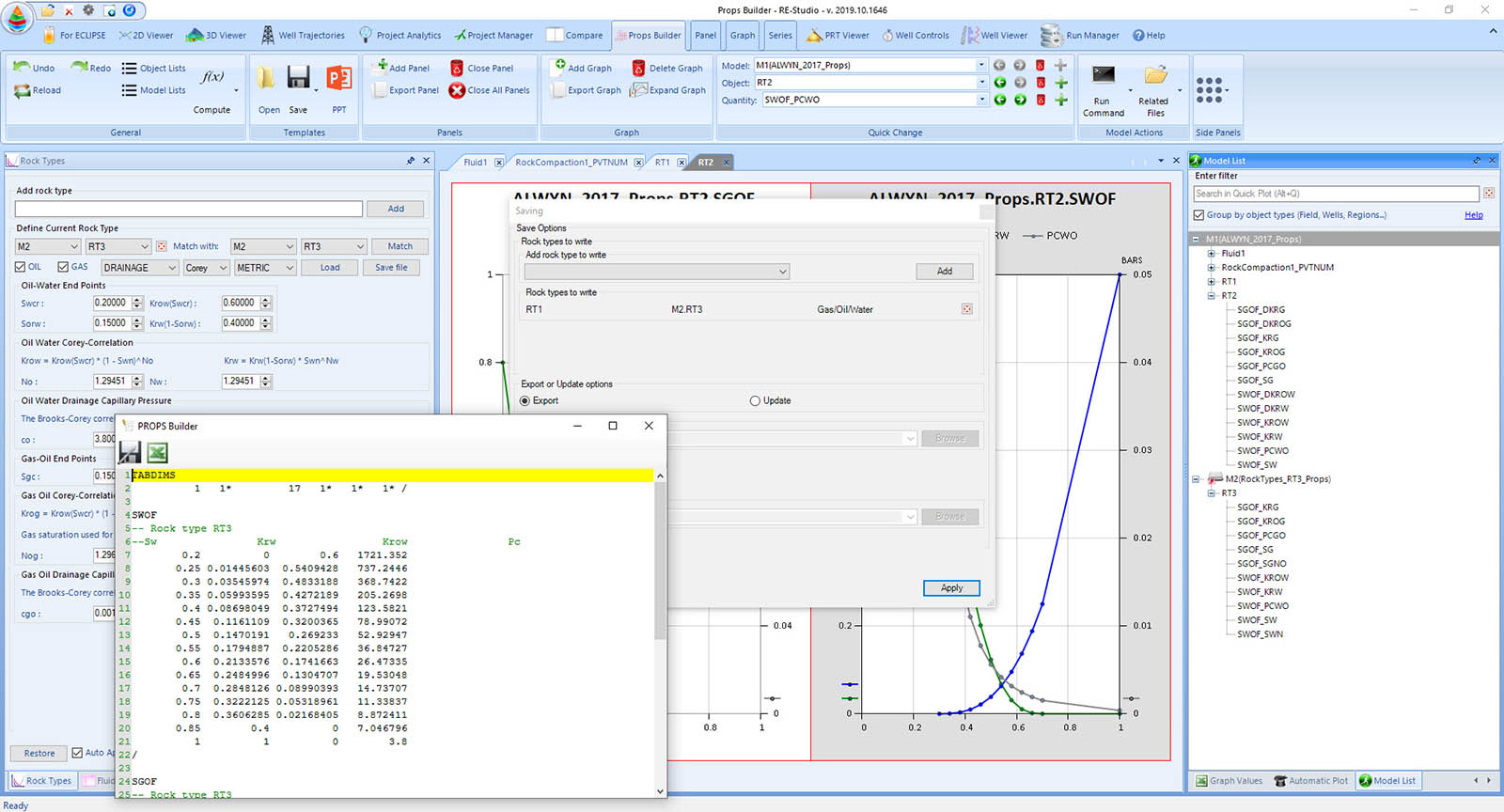Click Add Graph icon
Screen dimensions: 1504x812
pyautogui.click(x=559, y=66)
